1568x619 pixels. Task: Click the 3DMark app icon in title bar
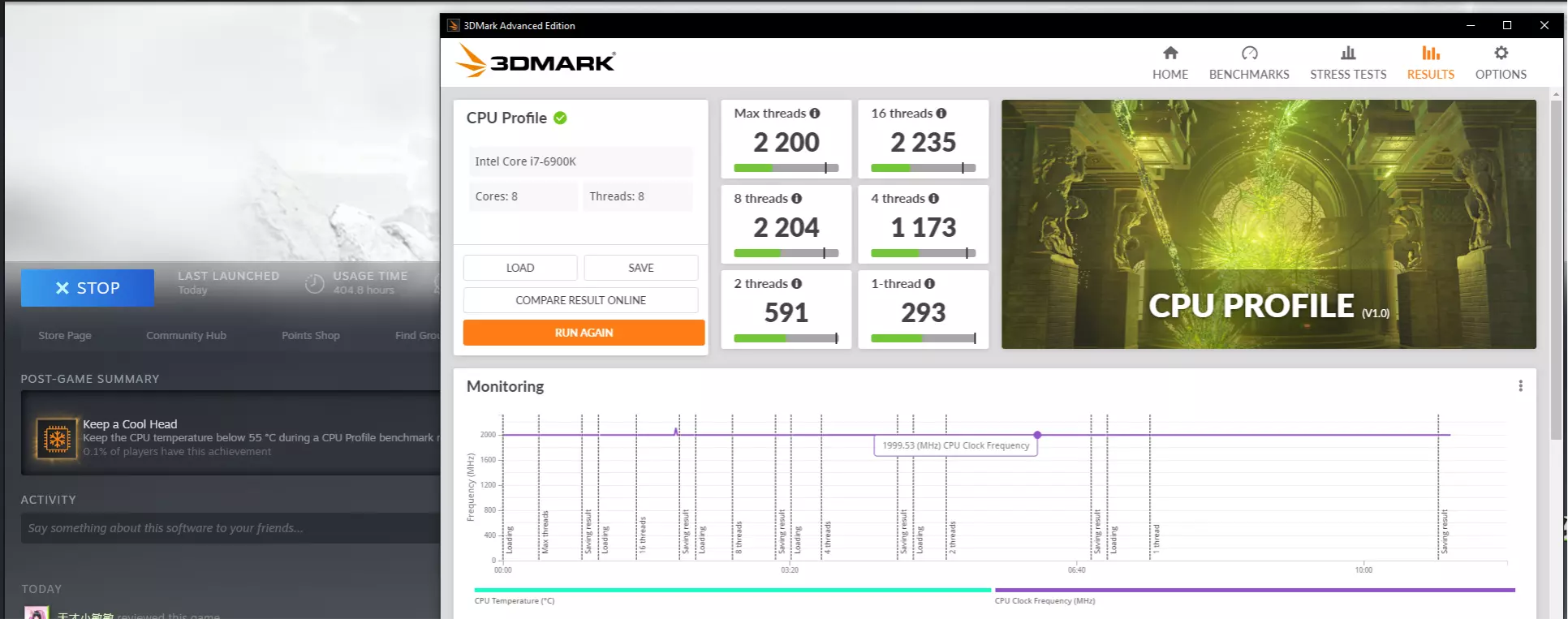pos(454,25)
